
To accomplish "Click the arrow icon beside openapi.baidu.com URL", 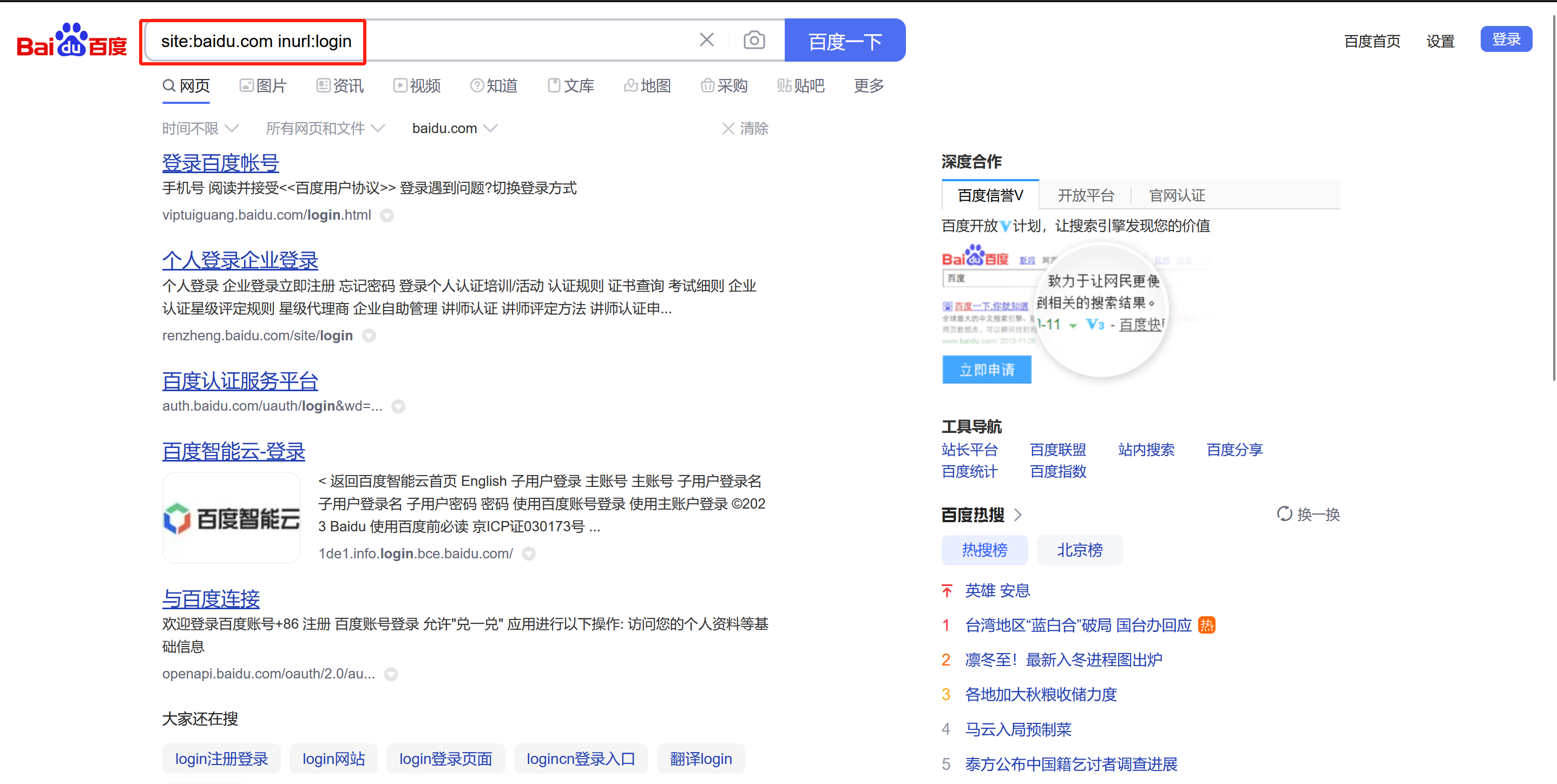I will tap(391, 675).
